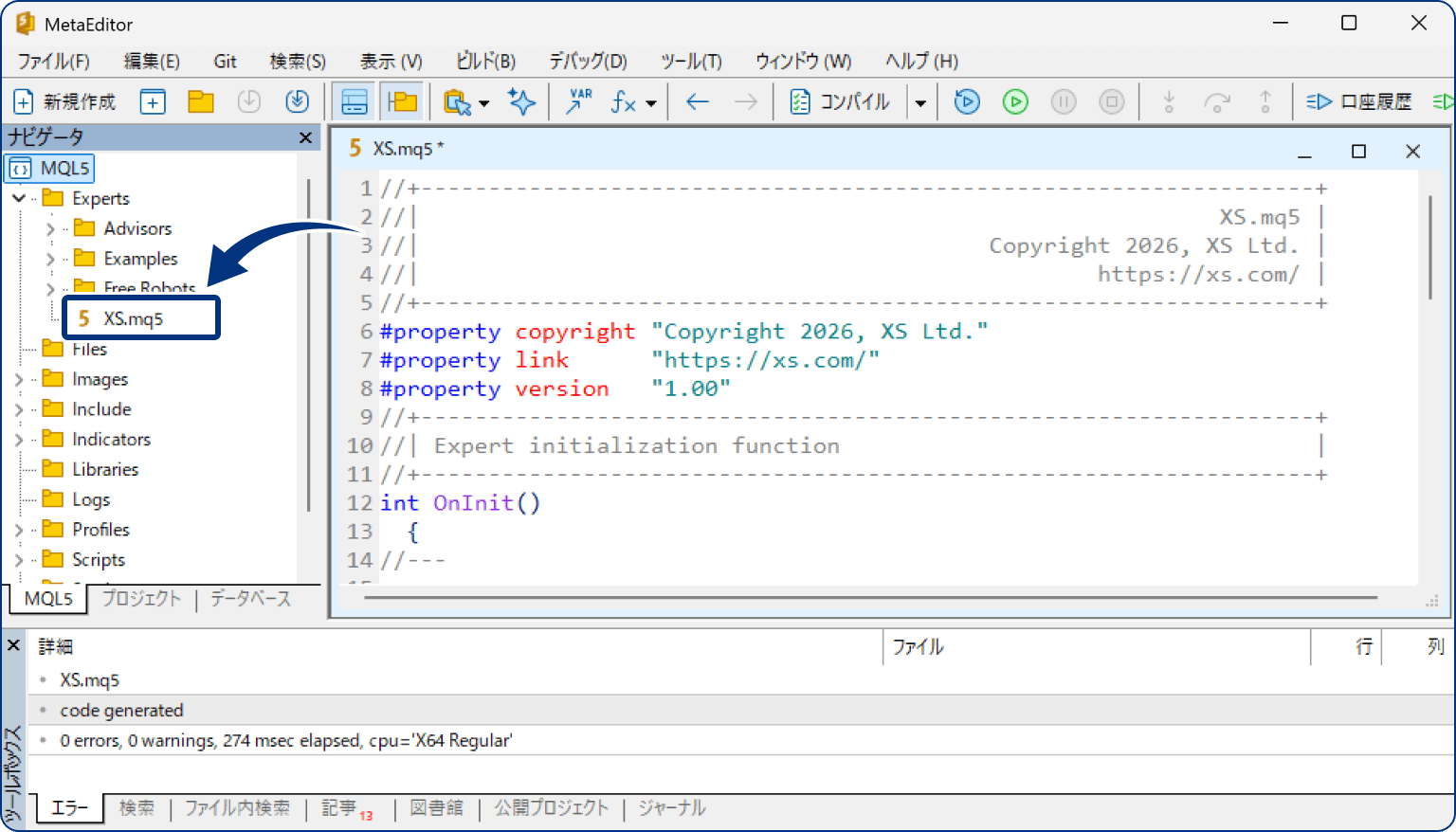Screen dimensions: 1456x832
Task: Open the View (表示) menu
Action: coord(391,61)
